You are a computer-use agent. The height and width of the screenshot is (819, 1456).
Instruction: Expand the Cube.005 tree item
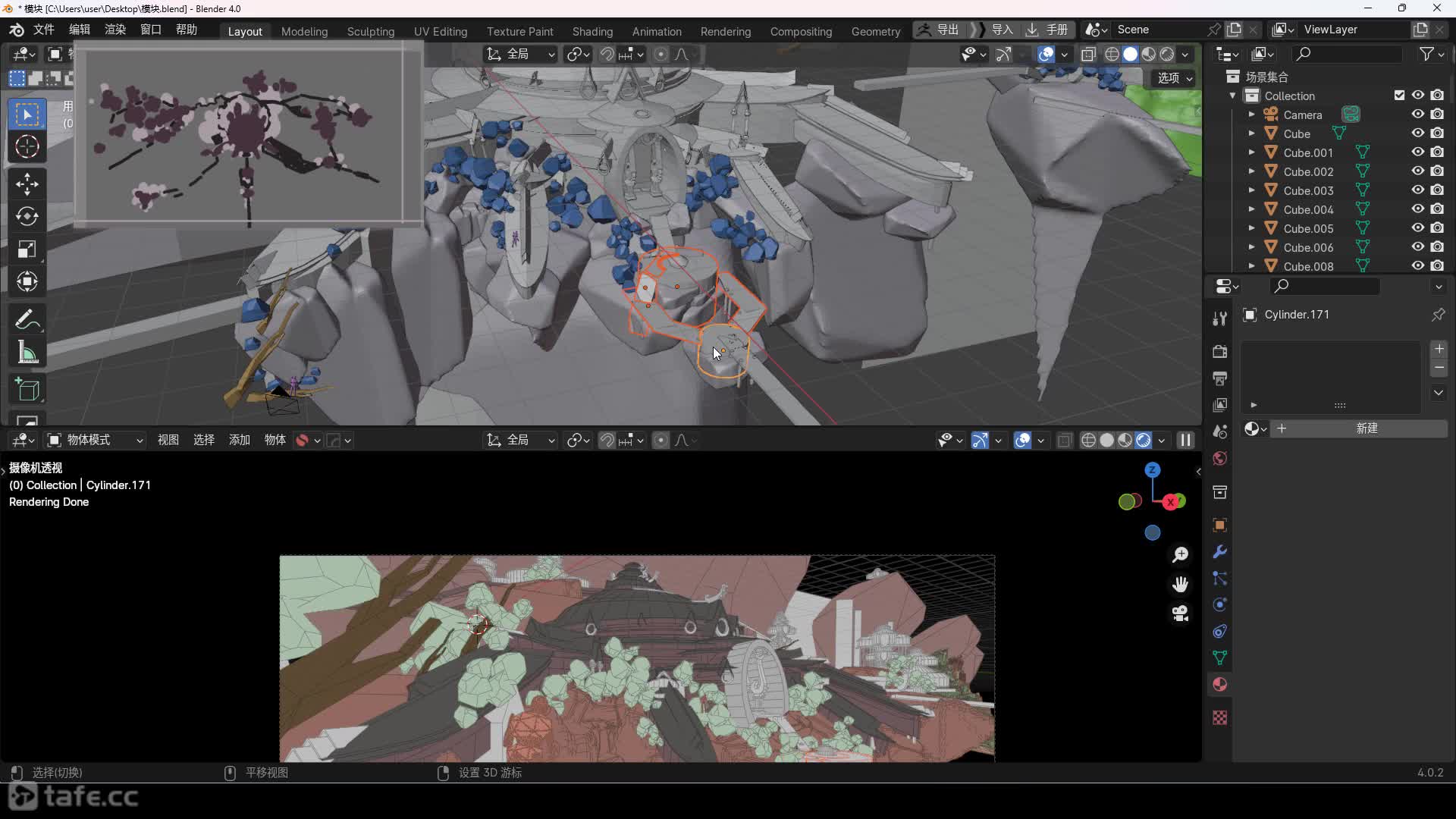pyautogui.click(x=1251, y=228)
